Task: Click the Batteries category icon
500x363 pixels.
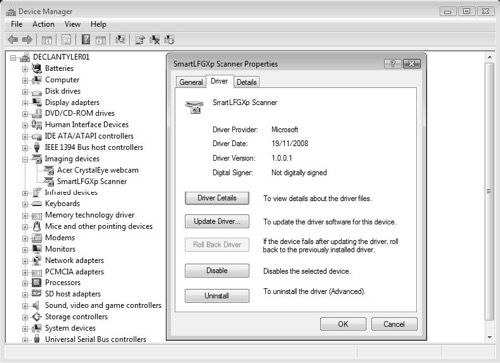Action: pyautogui.click(x=37, y=68)
